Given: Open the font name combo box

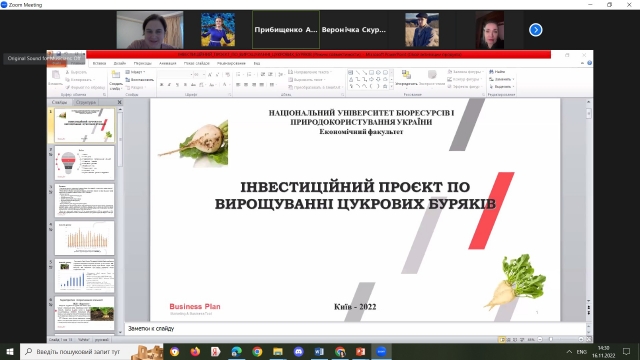Looking at the screenshot, I should [175, 75].
